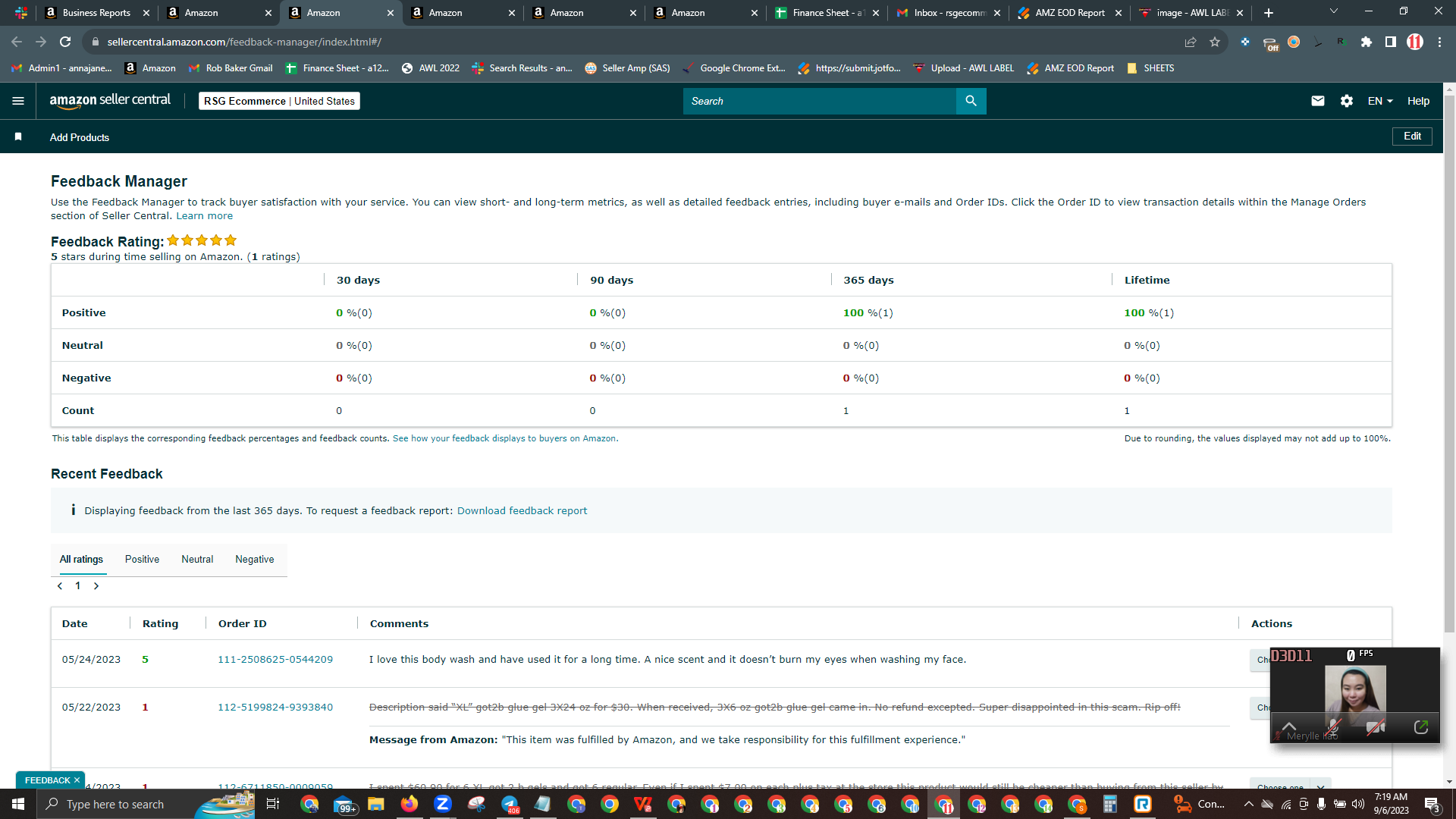Screen dimensions: 1456x819
Task: Click Download feedback report link
Action: click(522, 511)
